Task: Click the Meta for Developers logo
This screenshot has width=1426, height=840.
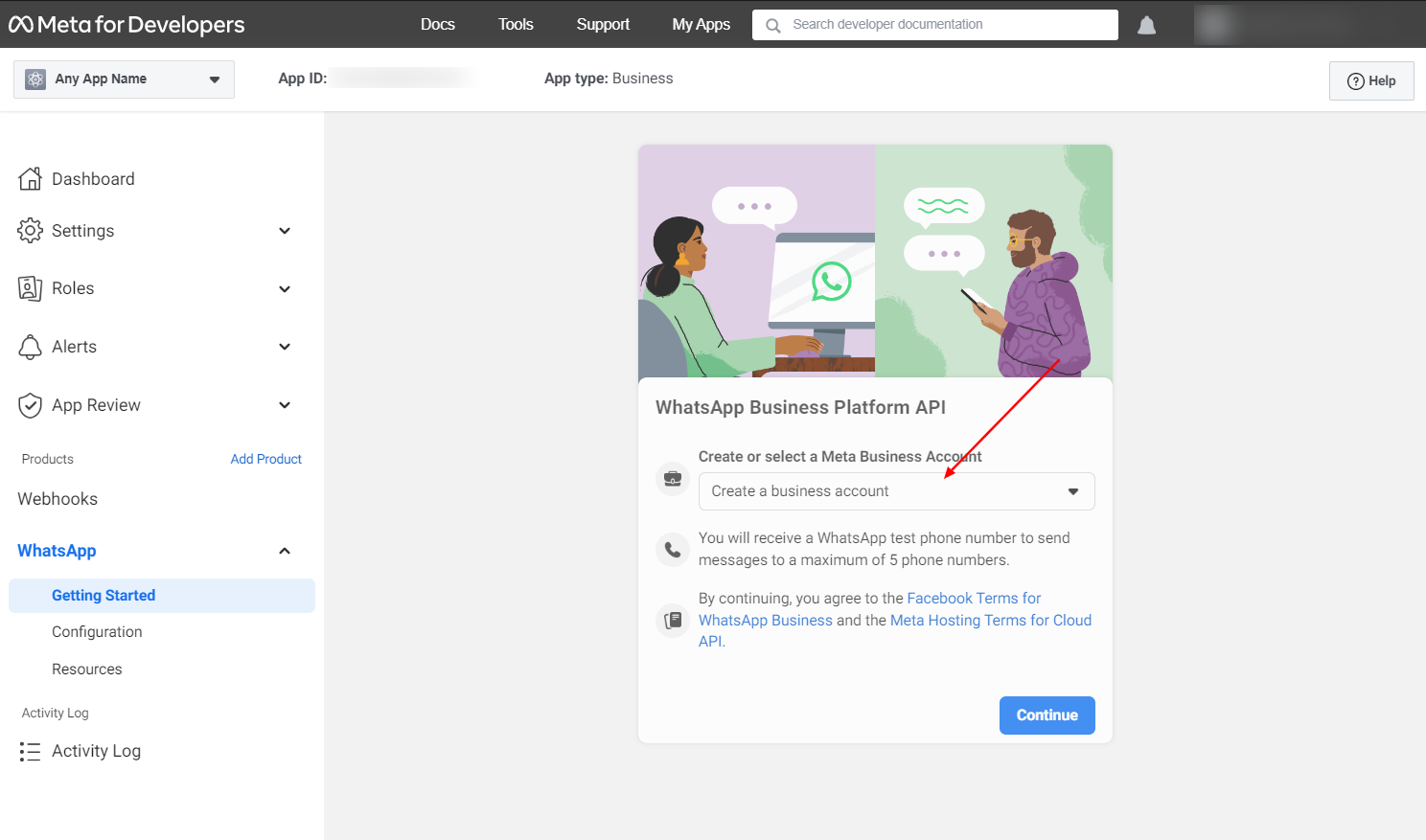Action: coord(126,24)
